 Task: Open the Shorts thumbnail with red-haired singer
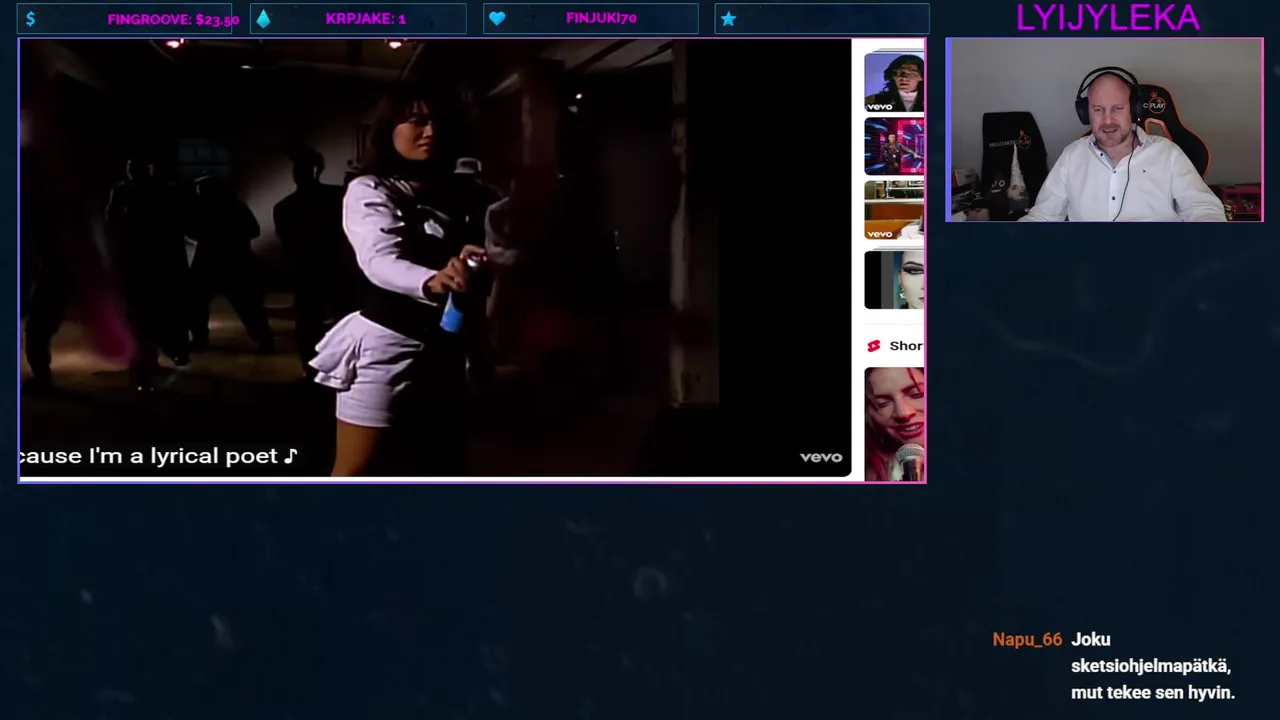pyautogui.click(x=894, y=424)
